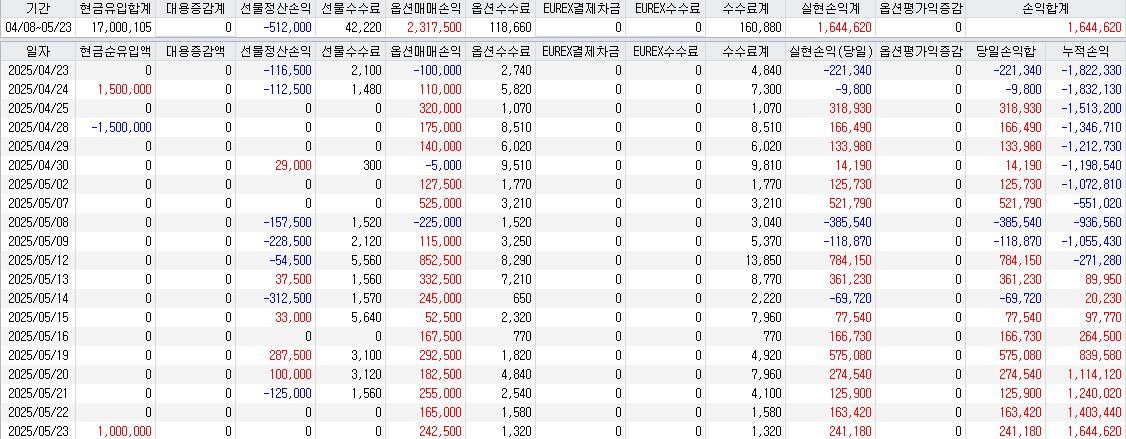Select the date row 2025/05/20

(x=37, y=374)
